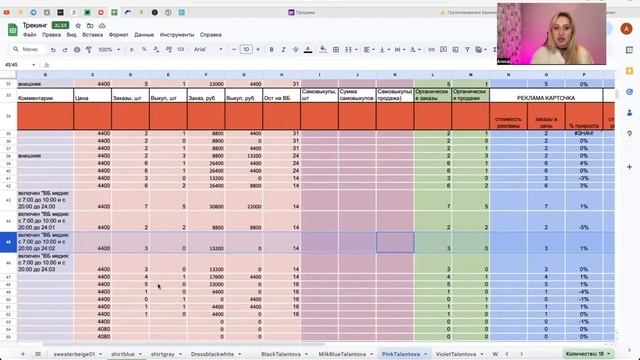
Task: Open the Google Sheets home icon
Action: click(12, 29)
